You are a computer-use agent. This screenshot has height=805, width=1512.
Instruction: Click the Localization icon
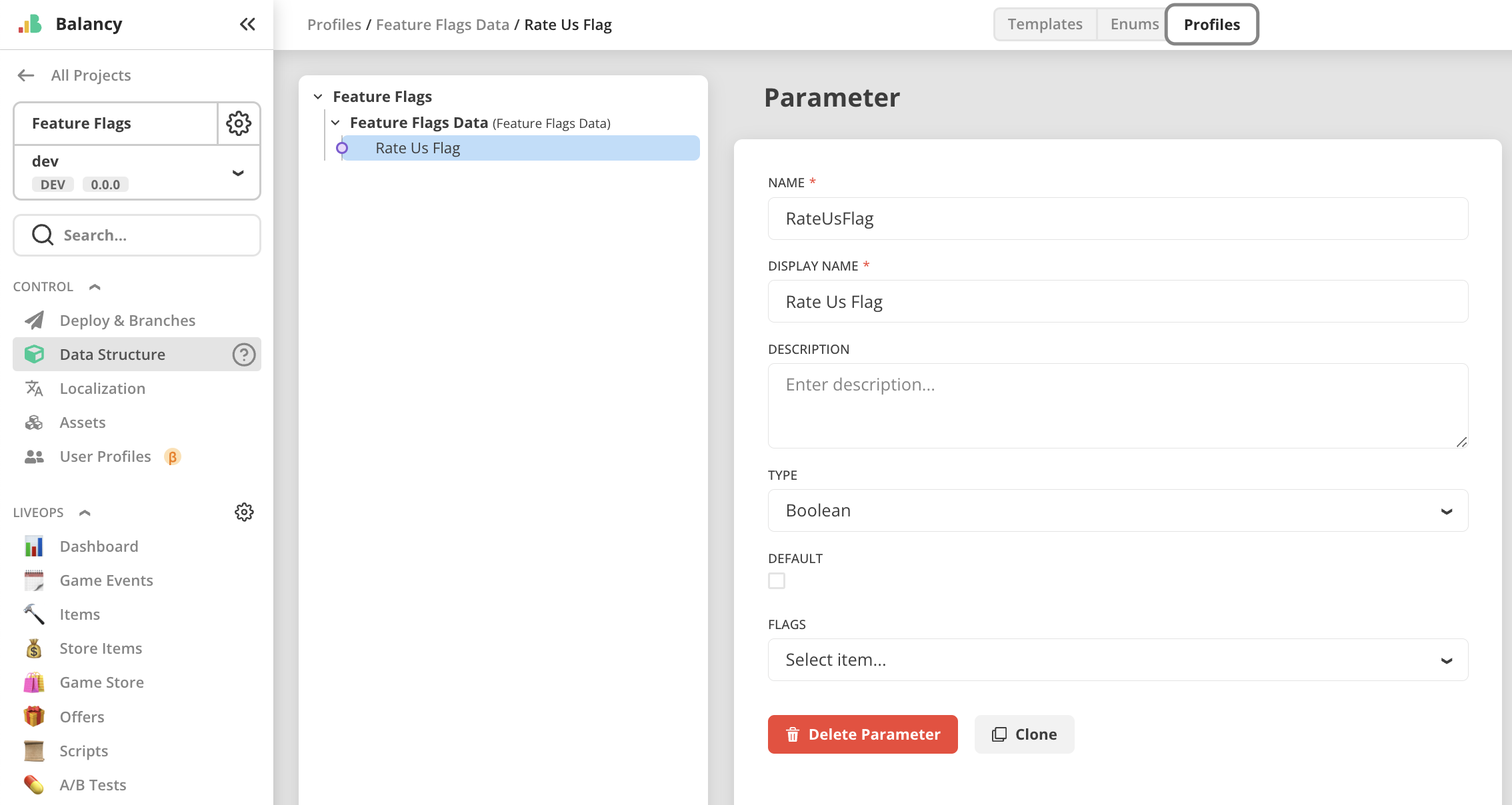click(x=34, y=388)
